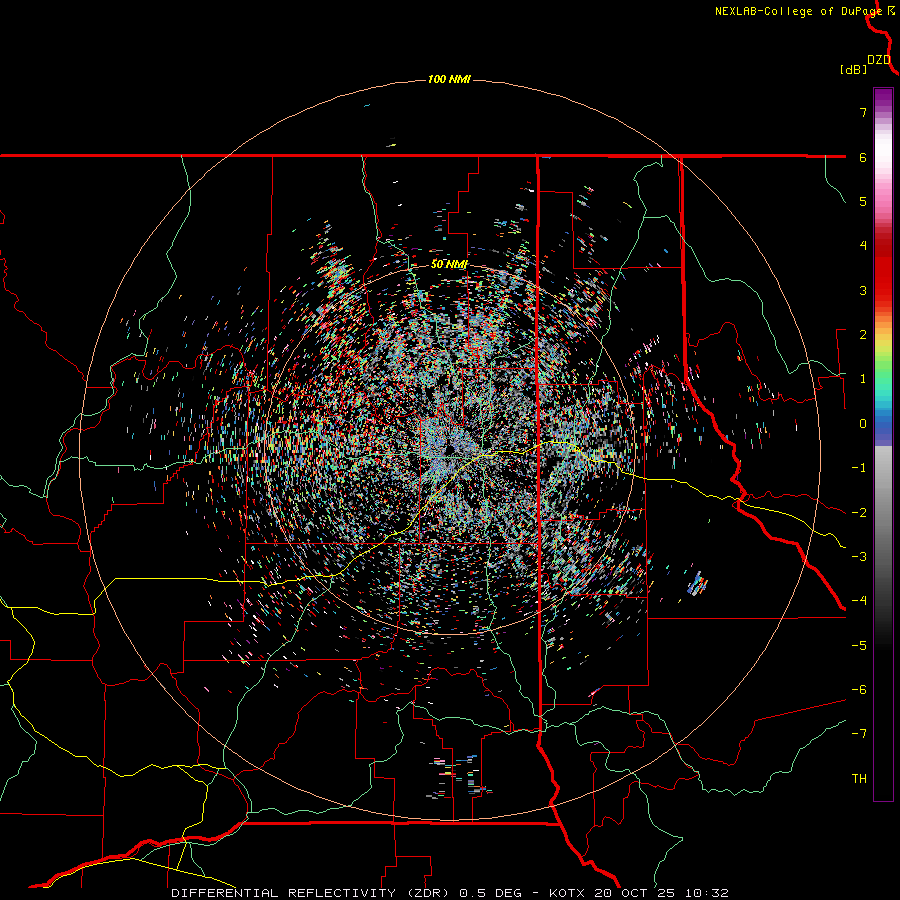Click the -7 tick label on the scale

click(859, 734)
